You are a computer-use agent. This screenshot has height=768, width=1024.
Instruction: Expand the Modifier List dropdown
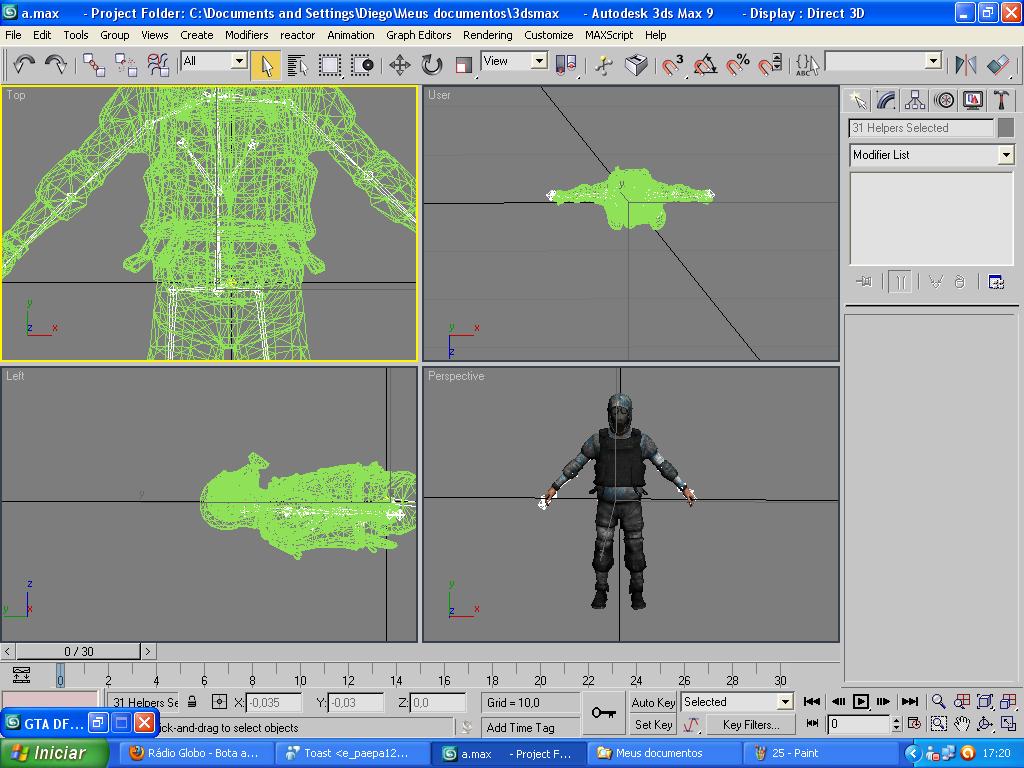click(1006, 155)
